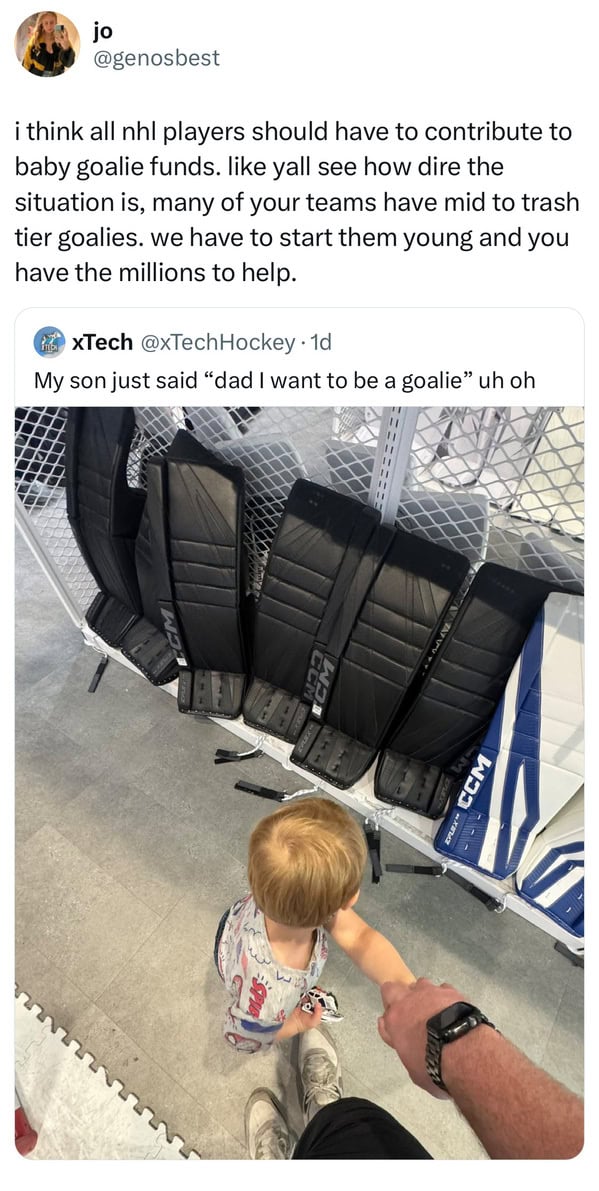Click the @xTechHockey handle

tap(216, 343)
